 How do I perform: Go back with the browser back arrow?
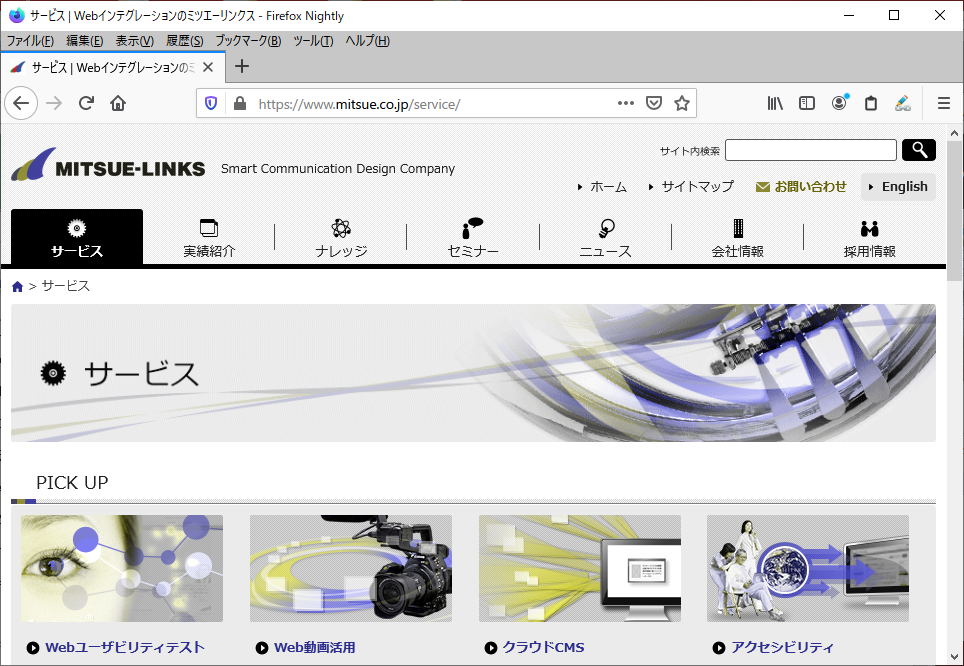pos(21,103)
